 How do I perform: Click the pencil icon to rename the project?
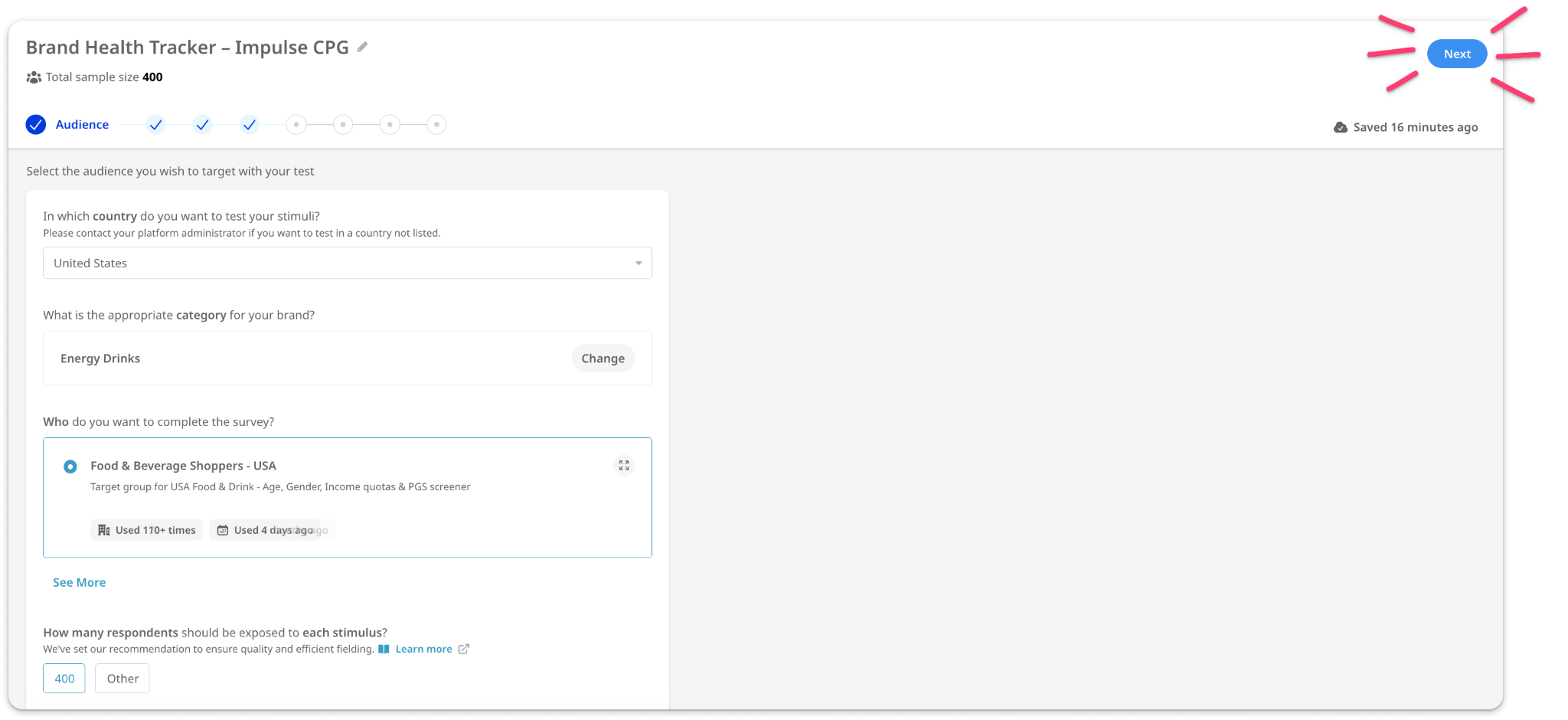(362, 47)
